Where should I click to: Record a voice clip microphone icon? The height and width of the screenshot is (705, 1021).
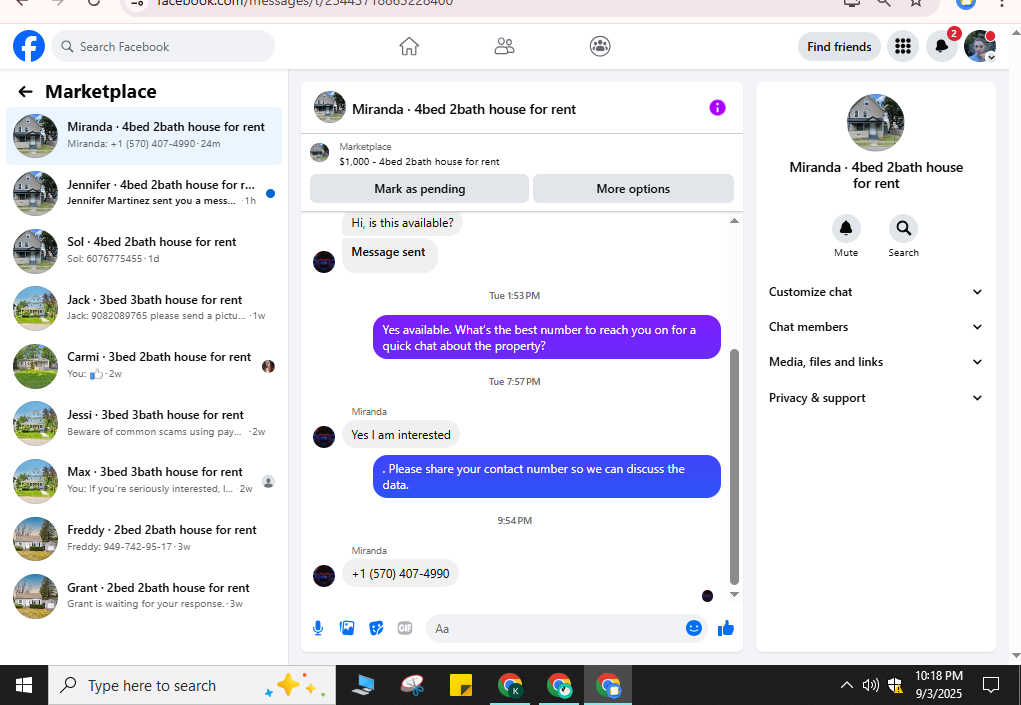point(318,628)
